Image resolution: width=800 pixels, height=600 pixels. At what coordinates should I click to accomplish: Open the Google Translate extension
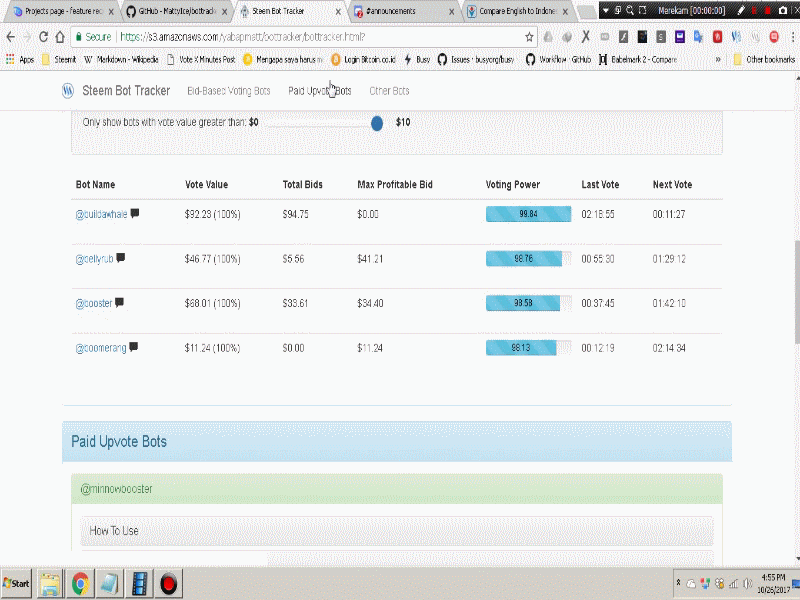click(x=698, y=37)
